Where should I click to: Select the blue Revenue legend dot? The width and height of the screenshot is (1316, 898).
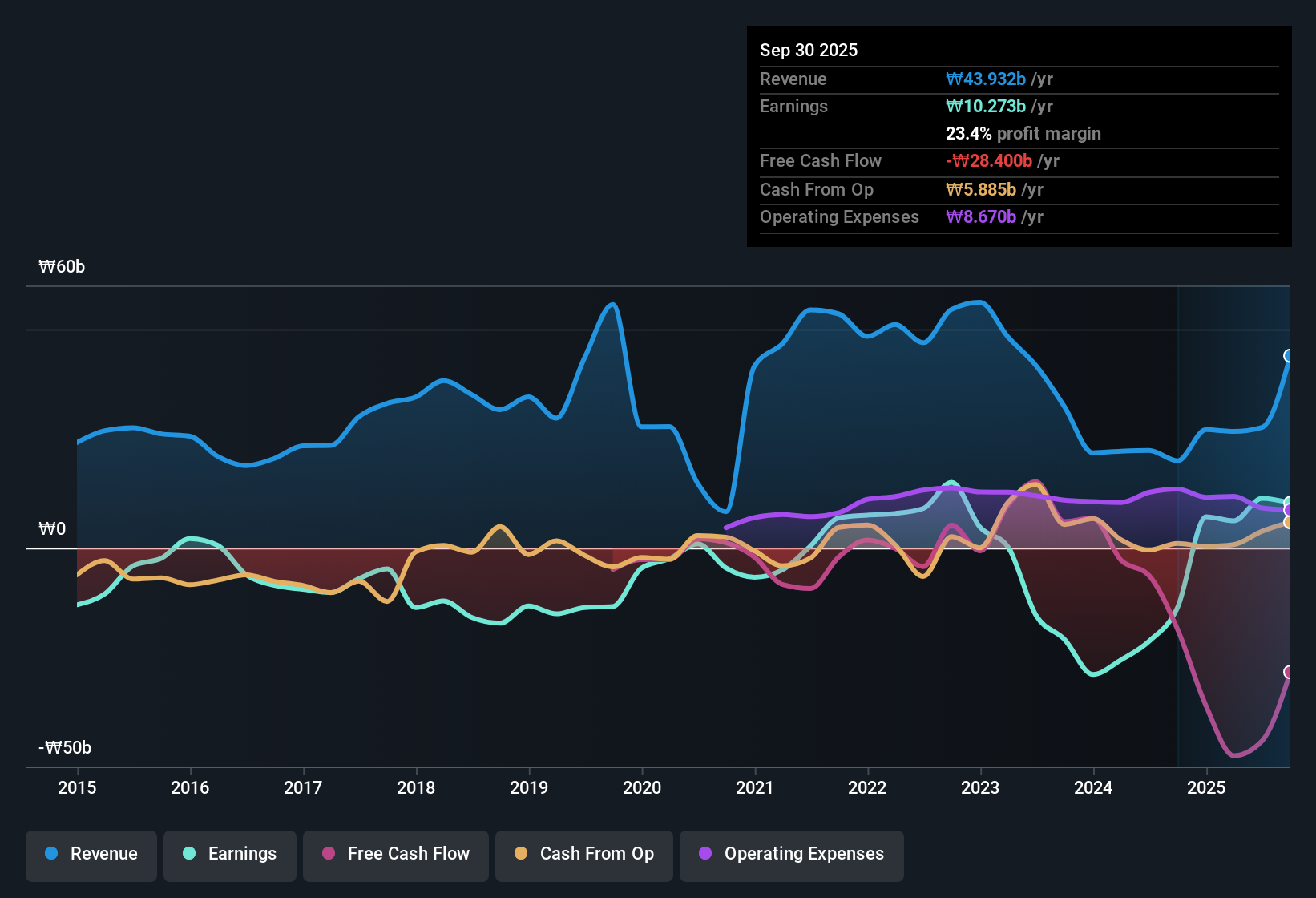tap(51, 854)
